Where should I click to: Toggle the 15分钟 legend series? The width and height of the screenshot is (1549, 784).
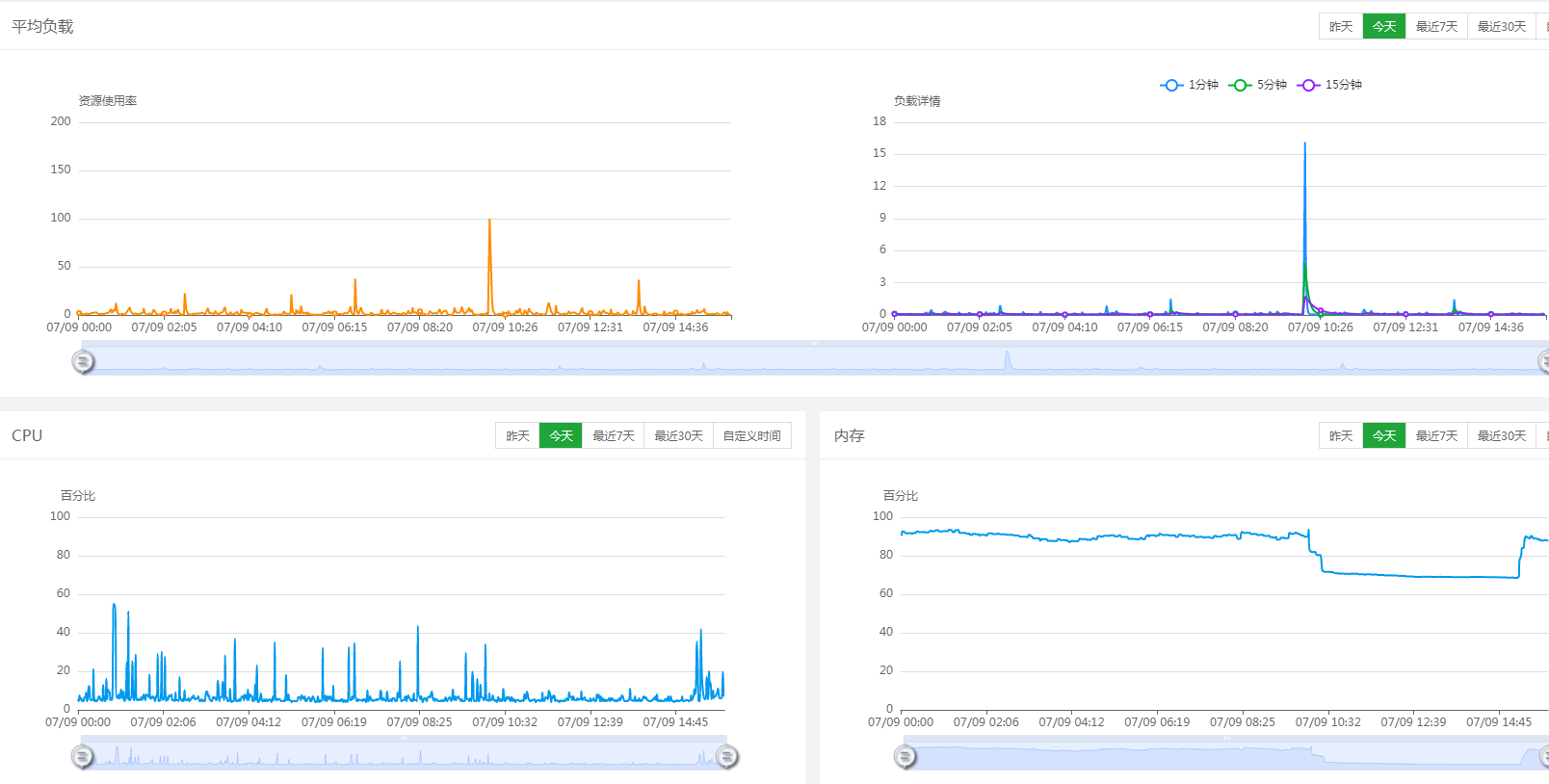tap(1329, 85)
